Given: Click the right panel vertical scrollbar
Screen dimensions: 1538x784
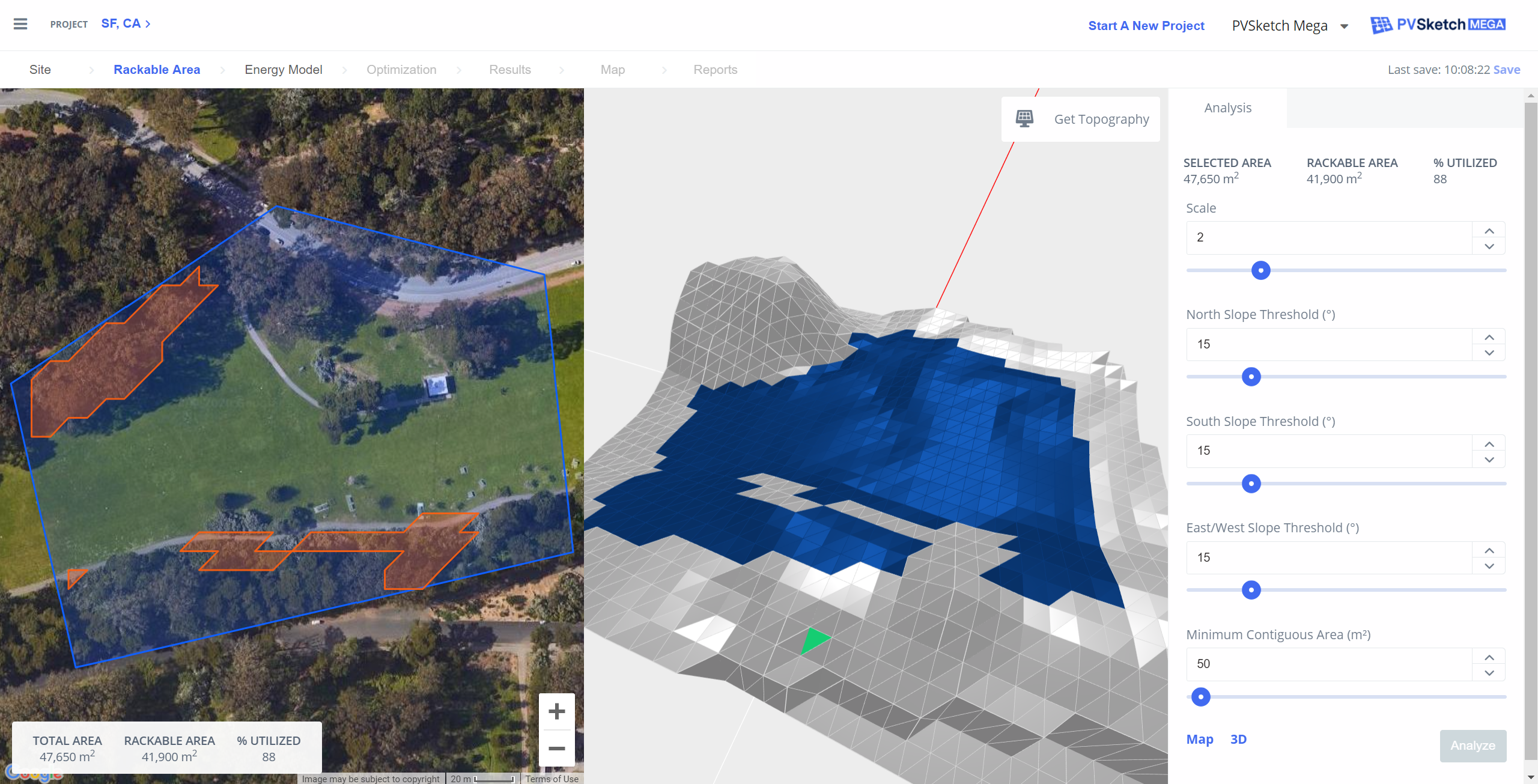Looking at the screenshot, I should (1531, 433).
